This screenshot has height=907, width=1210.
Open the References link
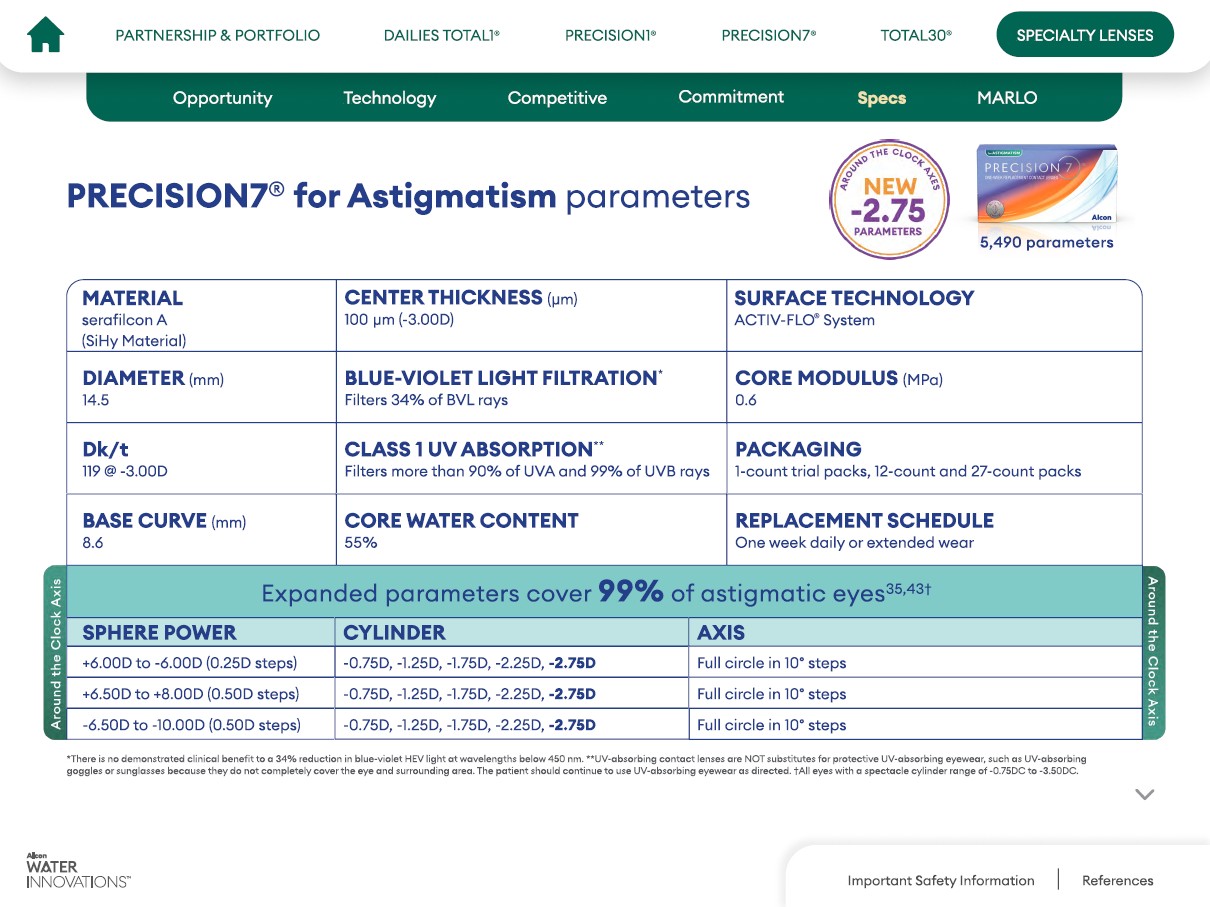click(1118, 881)
